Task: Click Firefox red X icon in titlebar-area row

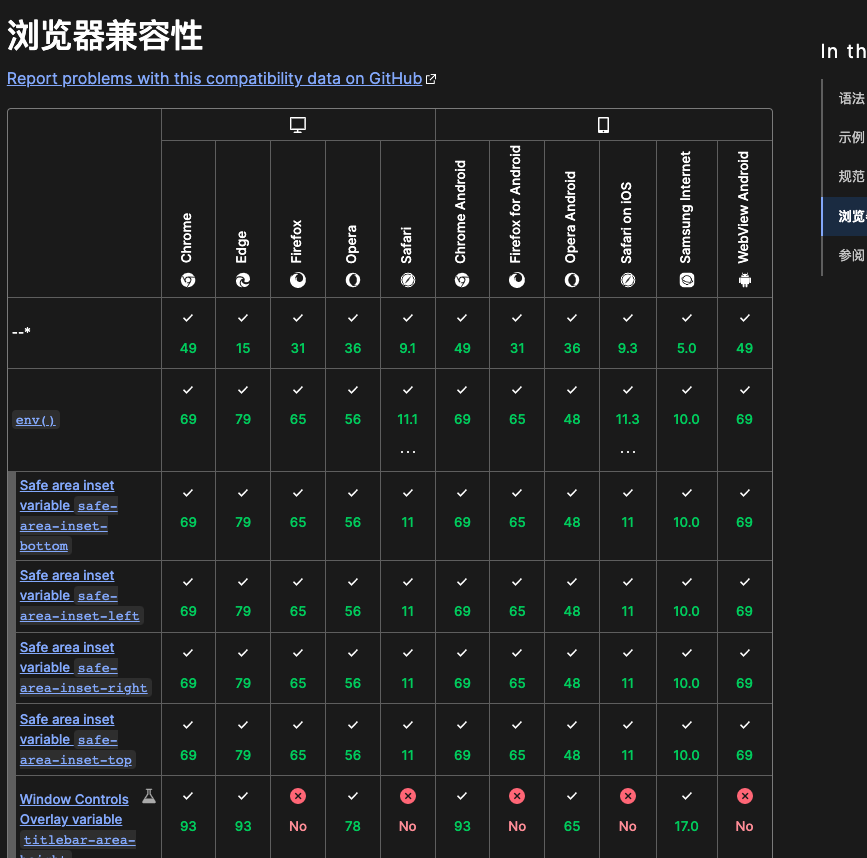Action: [x=298, y=796]
